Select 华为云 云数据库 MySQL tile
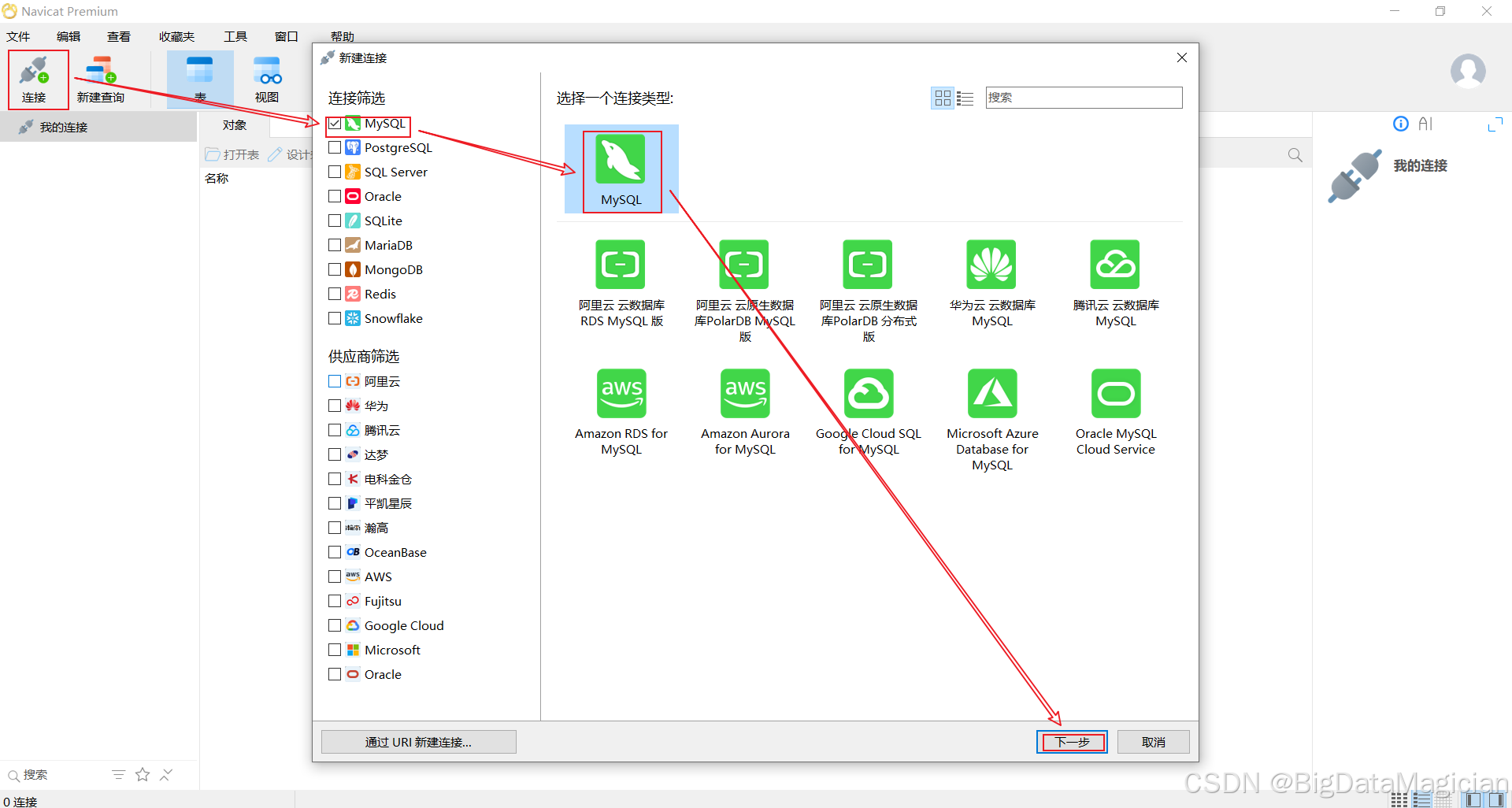The height and width of the screenshot is (808, 1512). coord(992,284)
